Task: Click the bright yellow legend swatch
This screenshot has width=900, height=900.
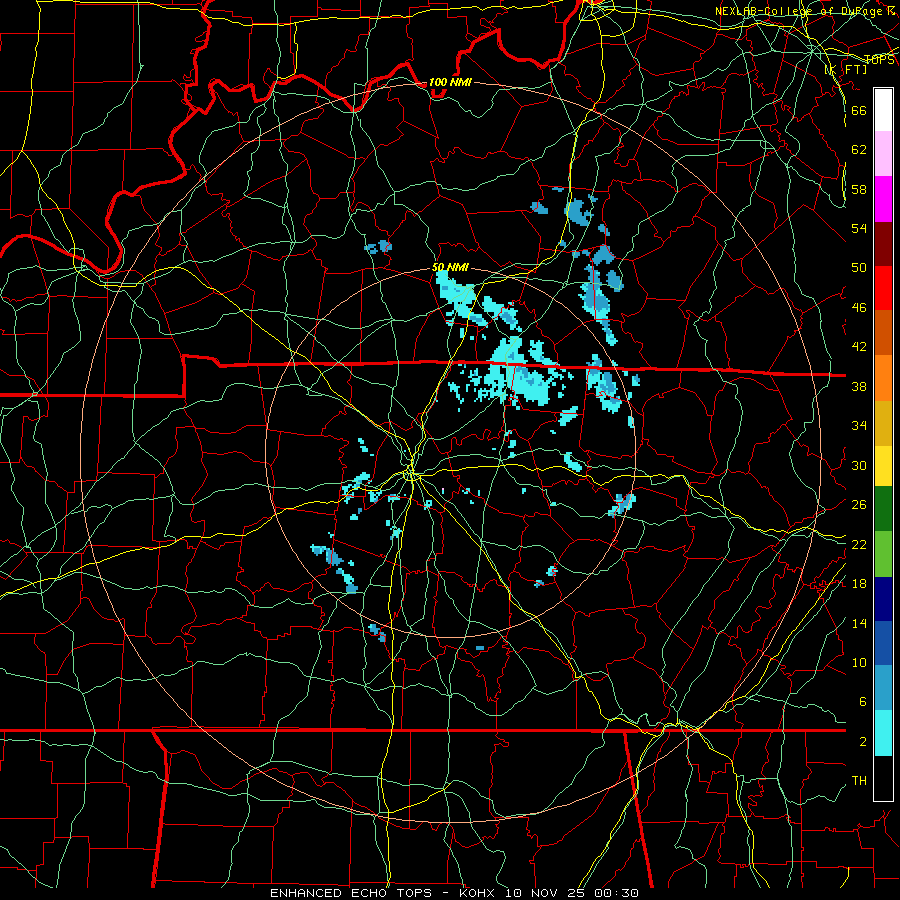Action: [x=883, y=466]
